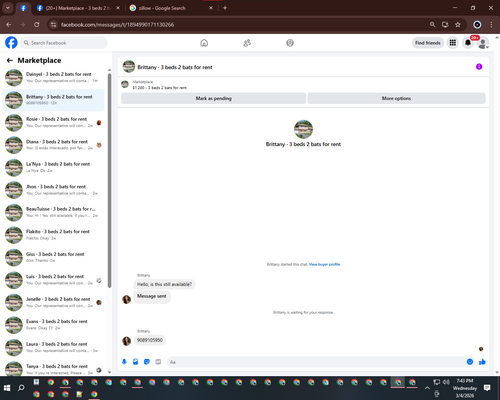500x400 pixels.
Task: Click the 'Hello, is this still available?' message
Action: tap(164, 284)
